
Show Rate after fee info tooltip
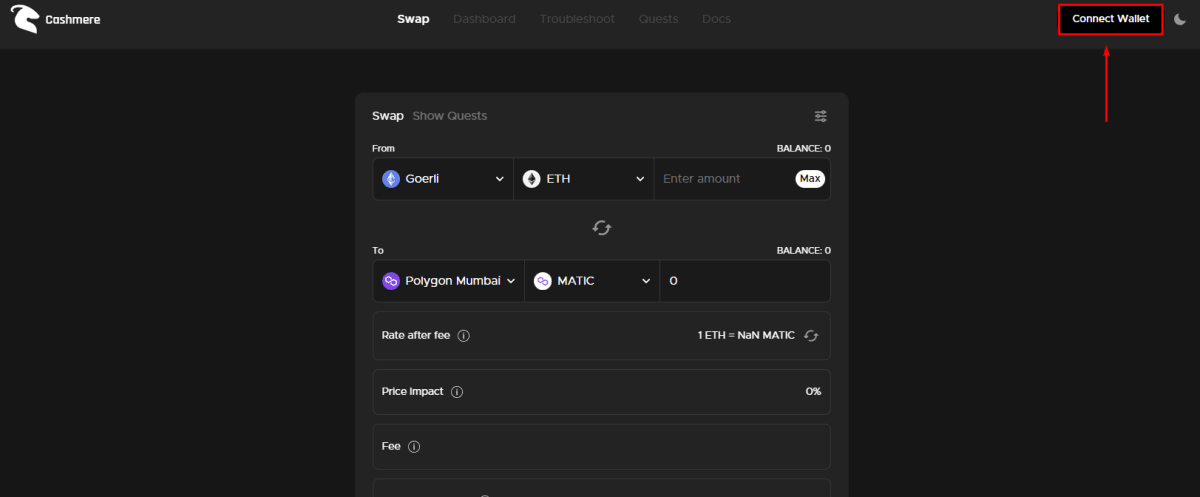click(464, 336)
